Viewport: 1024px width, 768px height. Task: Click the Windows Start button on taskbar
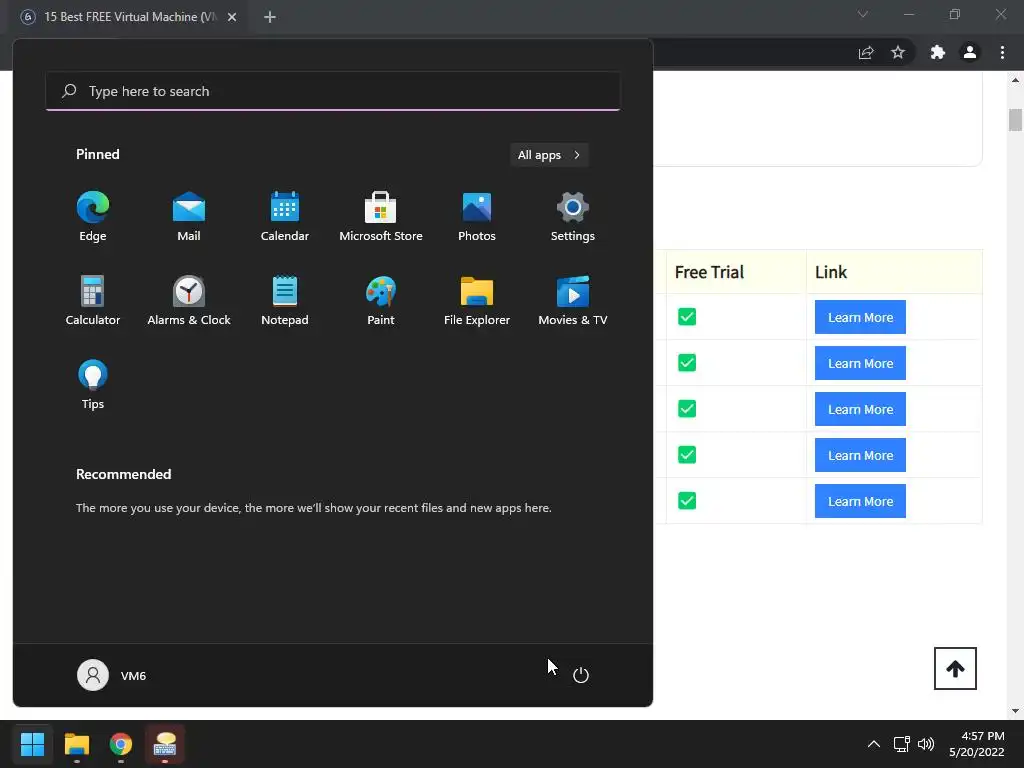click(32, 744)
